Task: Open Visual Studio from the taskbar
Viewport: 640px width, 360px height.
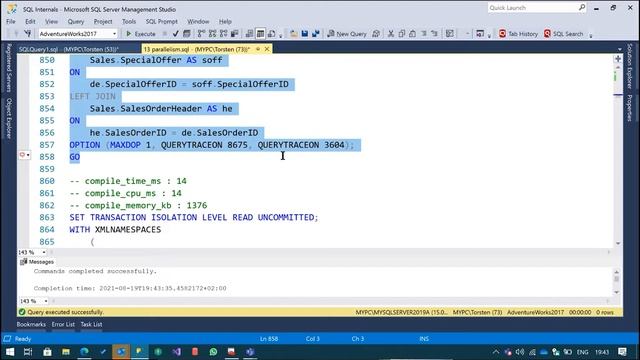Action: click(176, 351)
